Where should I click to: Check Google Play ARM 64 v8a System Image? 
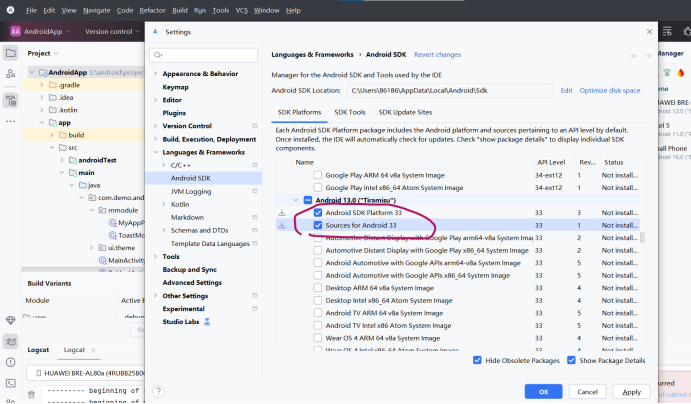tap(318, 175)
